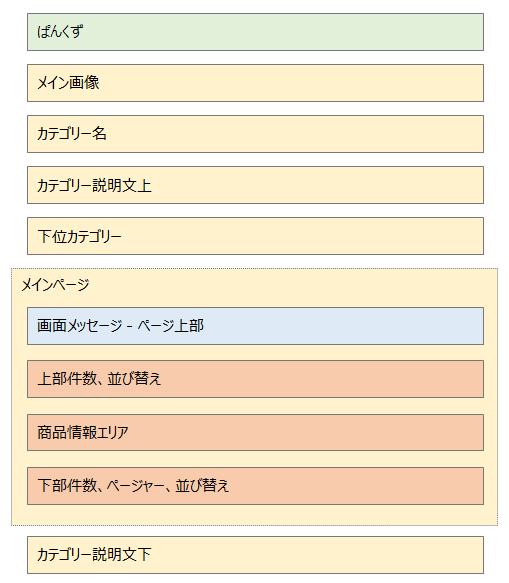Click the カテゴリー名 text label
Screen dimensions: 509x583
(72, 133)
